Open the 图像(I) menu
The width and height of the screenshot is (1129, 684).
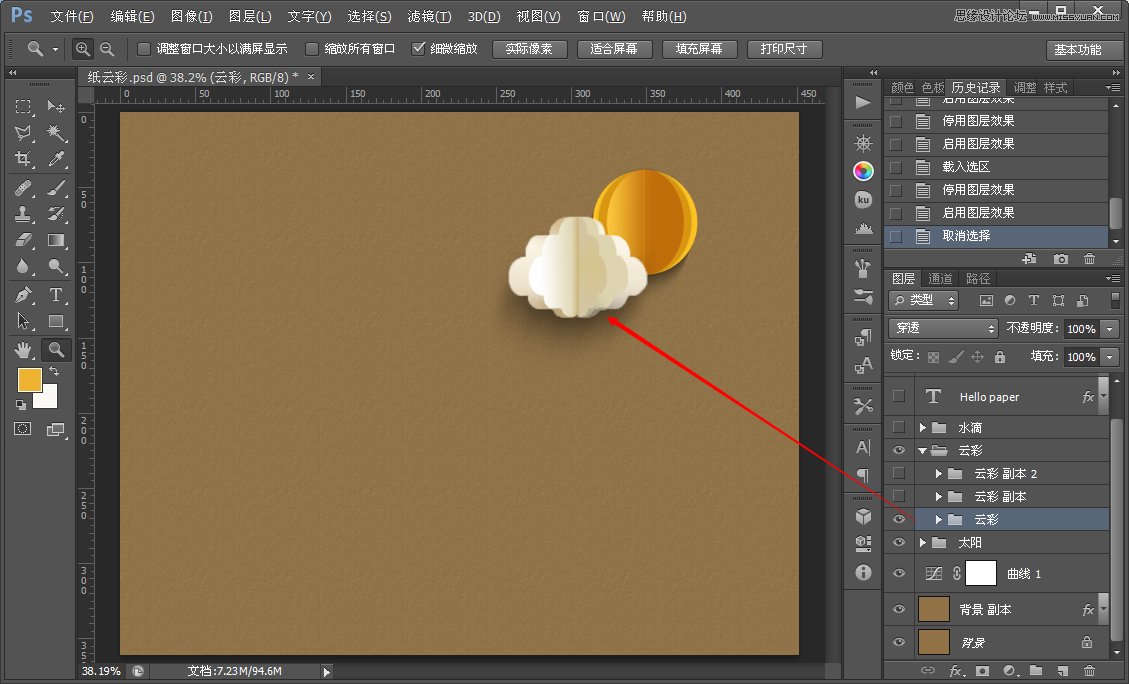click(x=192, y=17)
